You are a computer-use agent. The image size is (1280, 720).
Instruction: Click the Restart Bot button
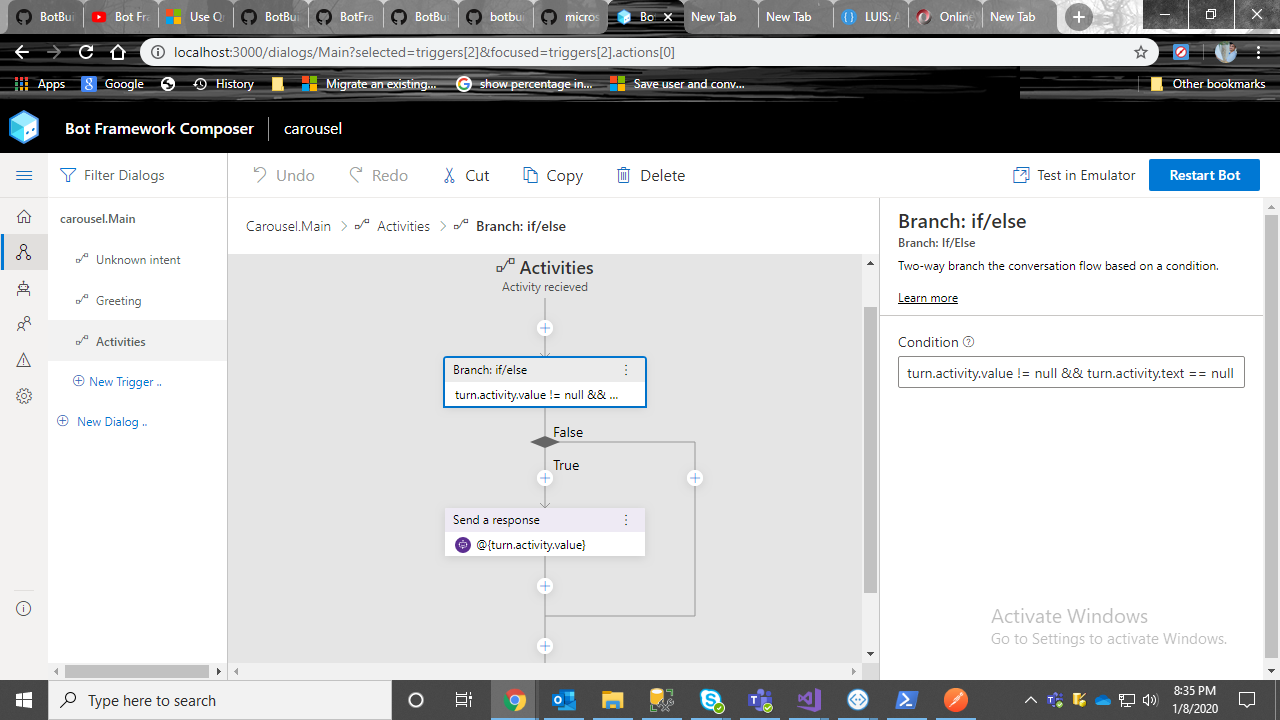coord(1204,175)
